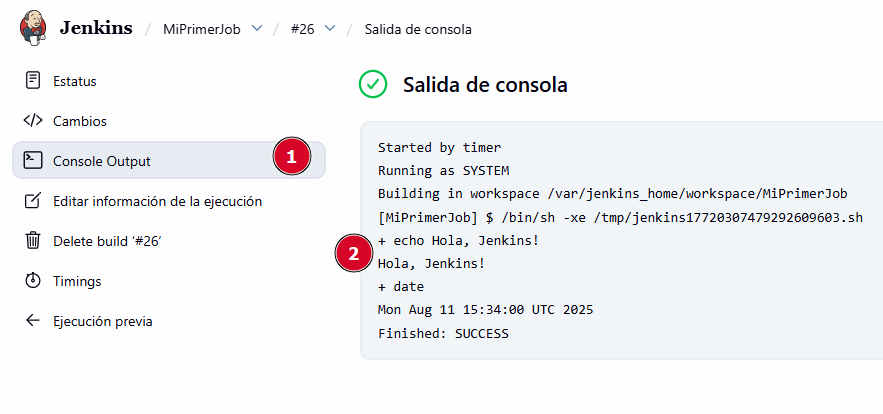Open build #26 breadcrumb link

coord(302,29)
